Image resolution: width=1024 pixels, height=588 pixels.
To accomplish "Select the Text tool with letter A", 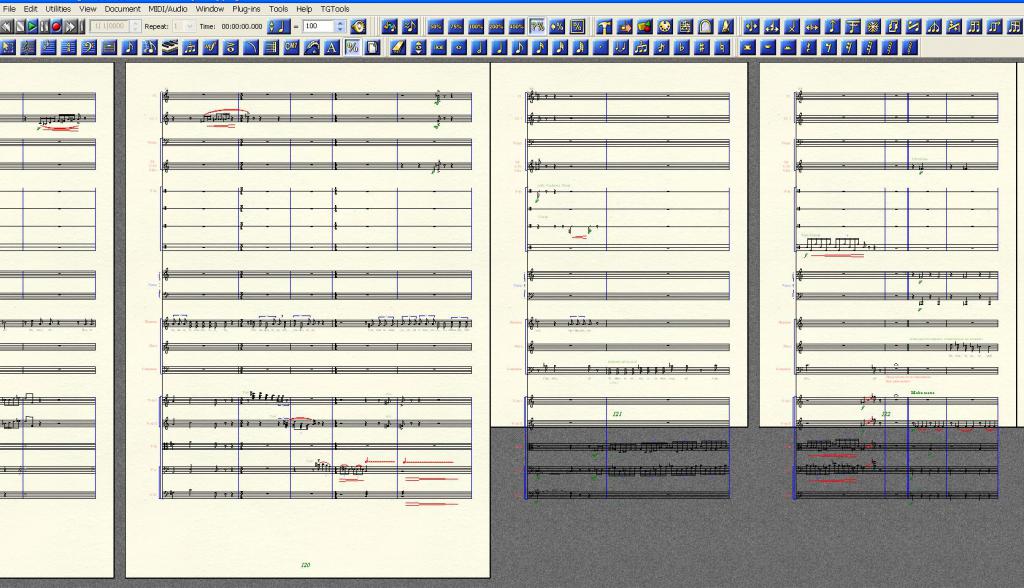I will pos(332,47).
